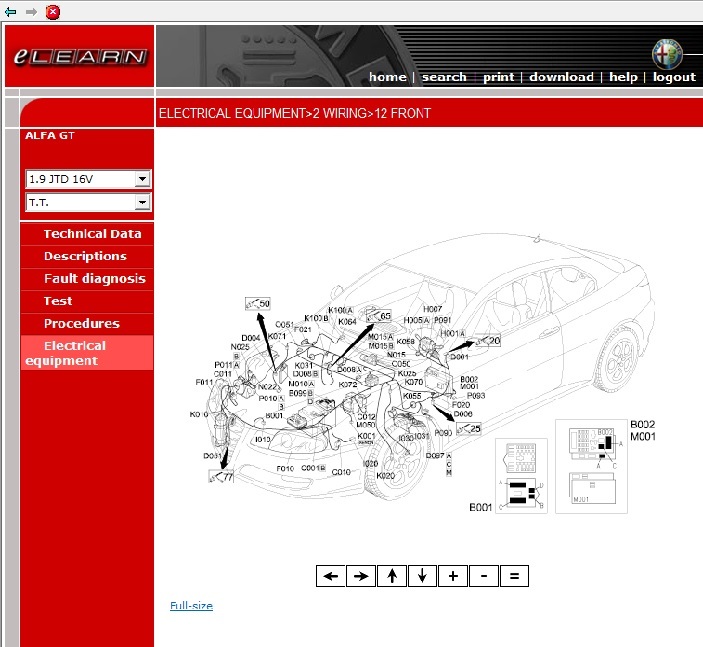Open the Full-size diagram link
The image size is (703, 647).
point(191,606)
